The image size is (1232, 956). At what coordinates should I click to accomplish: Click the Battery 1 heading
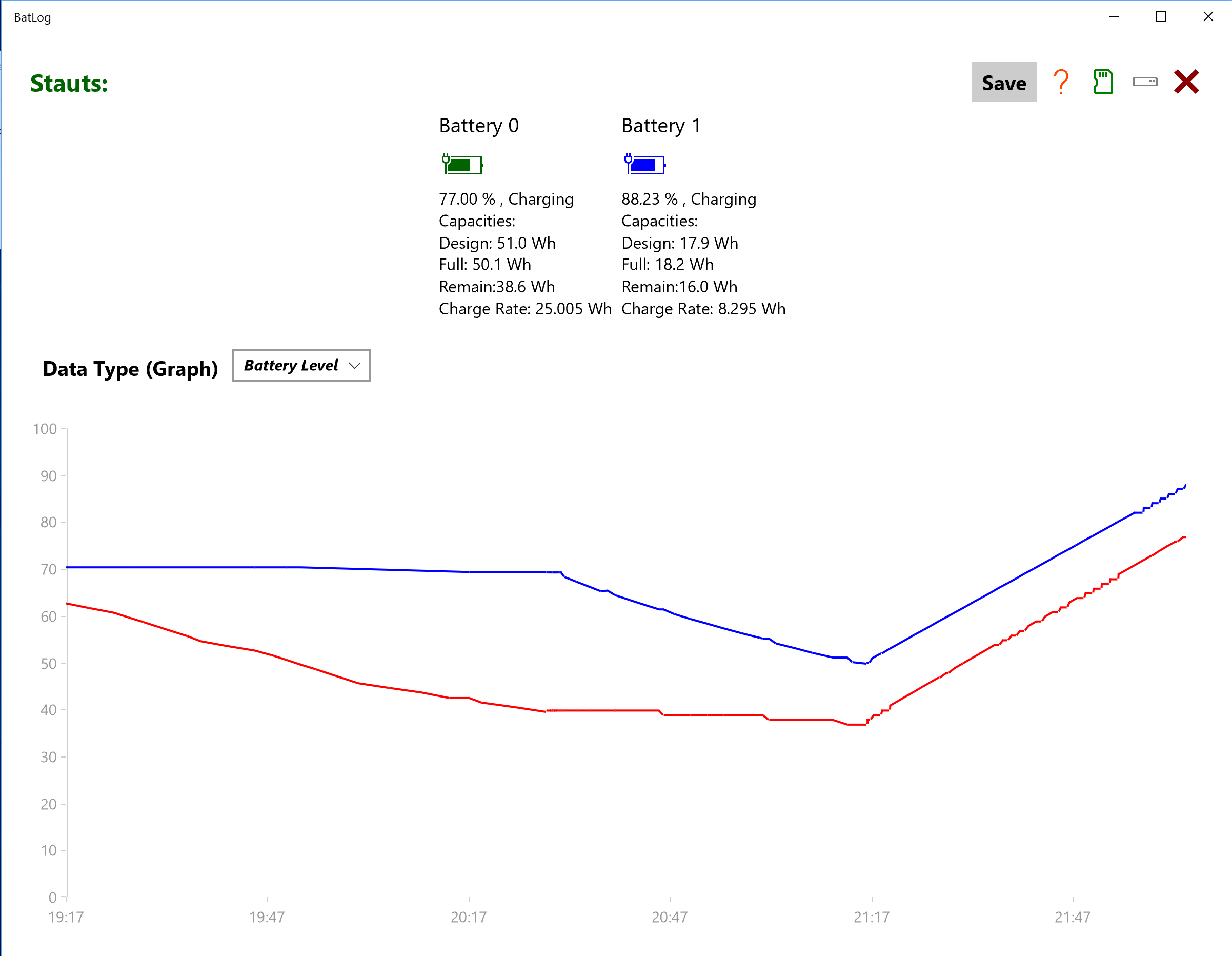(x=660, y=125)
